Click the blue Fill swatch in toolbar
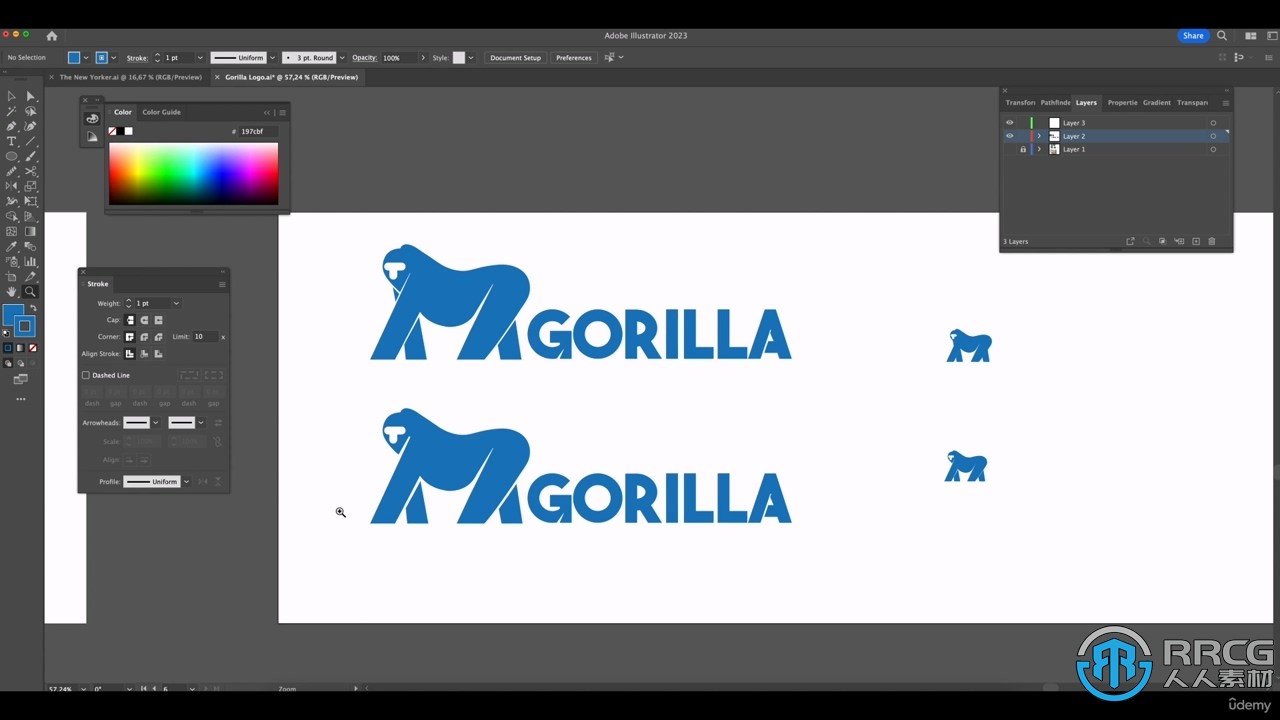This screenshot has width=1280, height=720. pyautogui.click(x=15, y=317)
